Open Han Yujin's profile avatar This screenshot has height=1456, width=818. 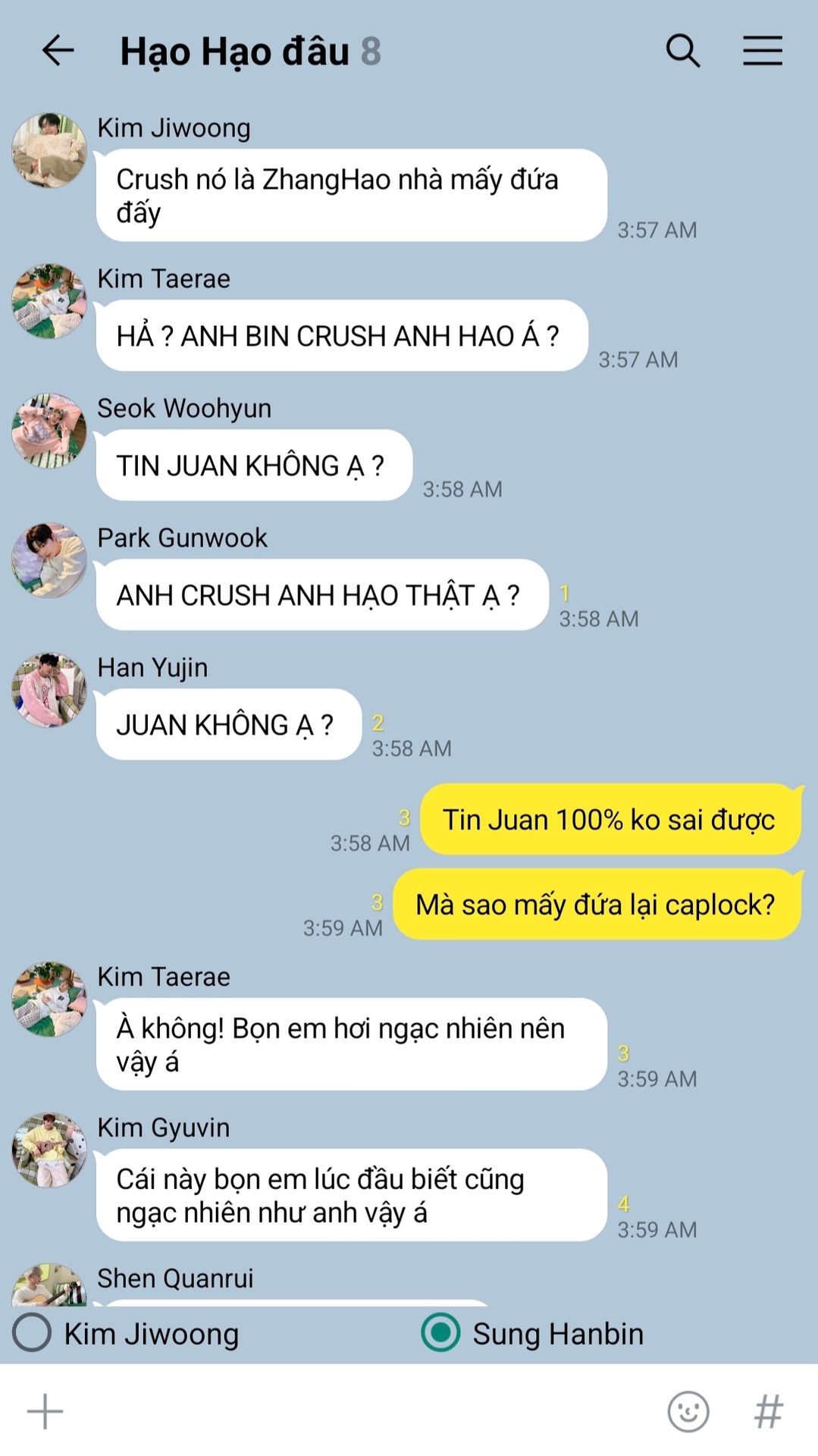pos(49,690)
